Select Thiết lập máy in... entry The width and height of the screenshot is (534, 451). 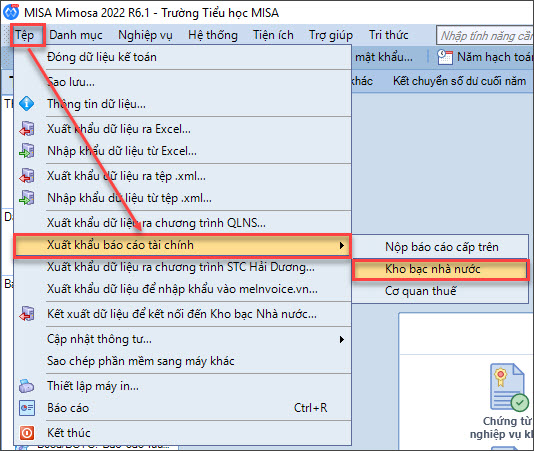(x=183, y=386)
